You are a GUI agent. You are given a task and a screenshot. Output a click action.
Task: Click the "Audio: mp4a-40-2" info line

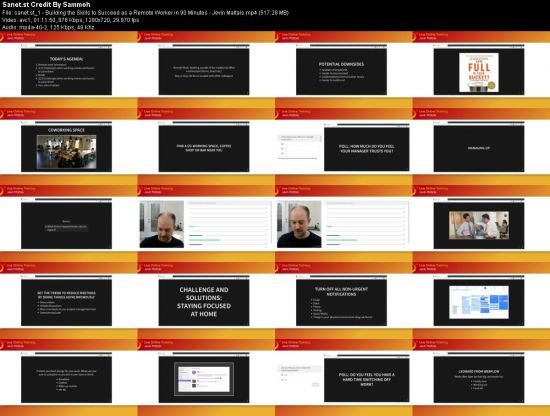coord(48,27)
